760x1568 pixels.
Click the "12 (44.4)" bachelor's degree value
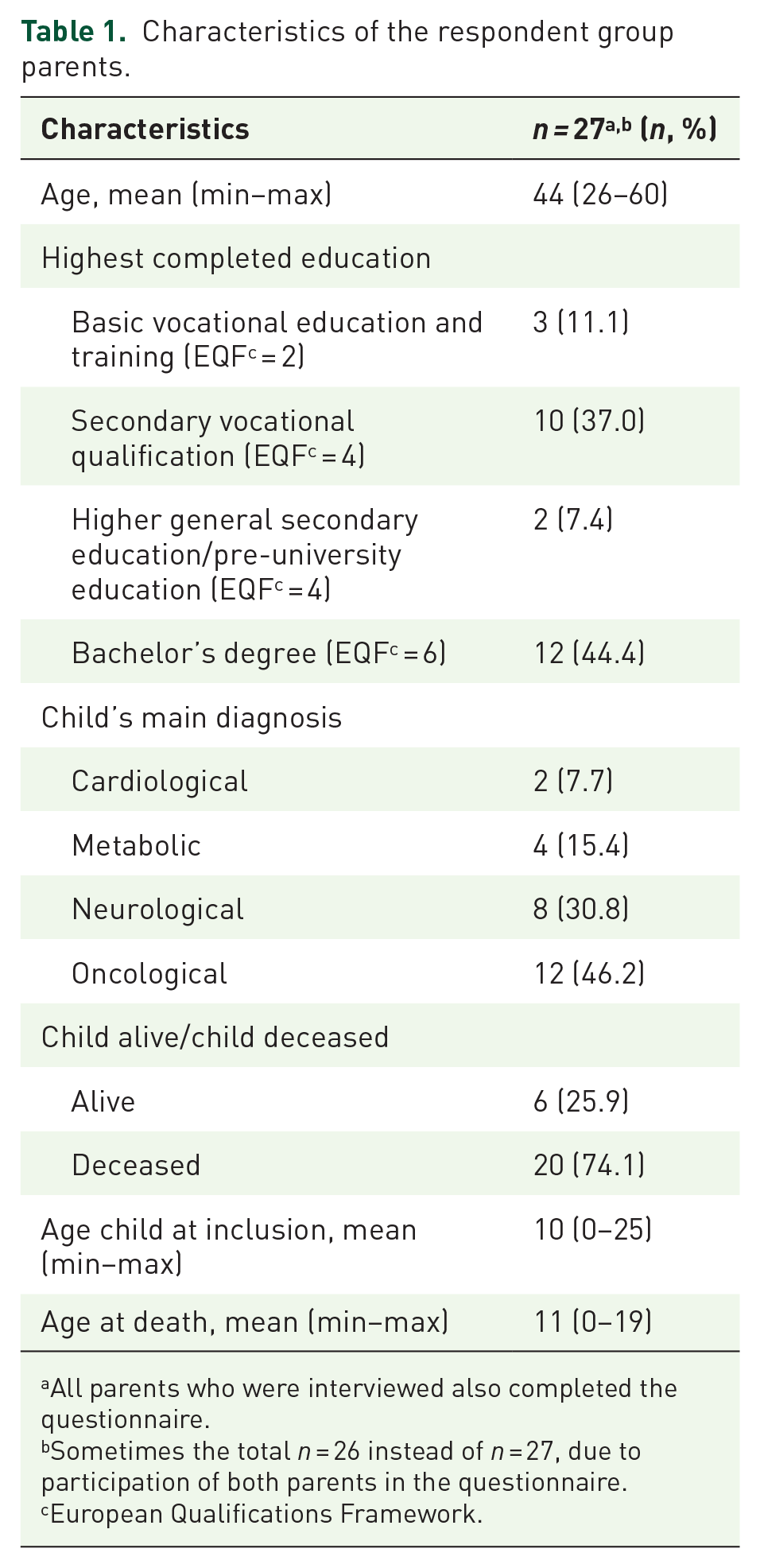[x=589, y=653]
